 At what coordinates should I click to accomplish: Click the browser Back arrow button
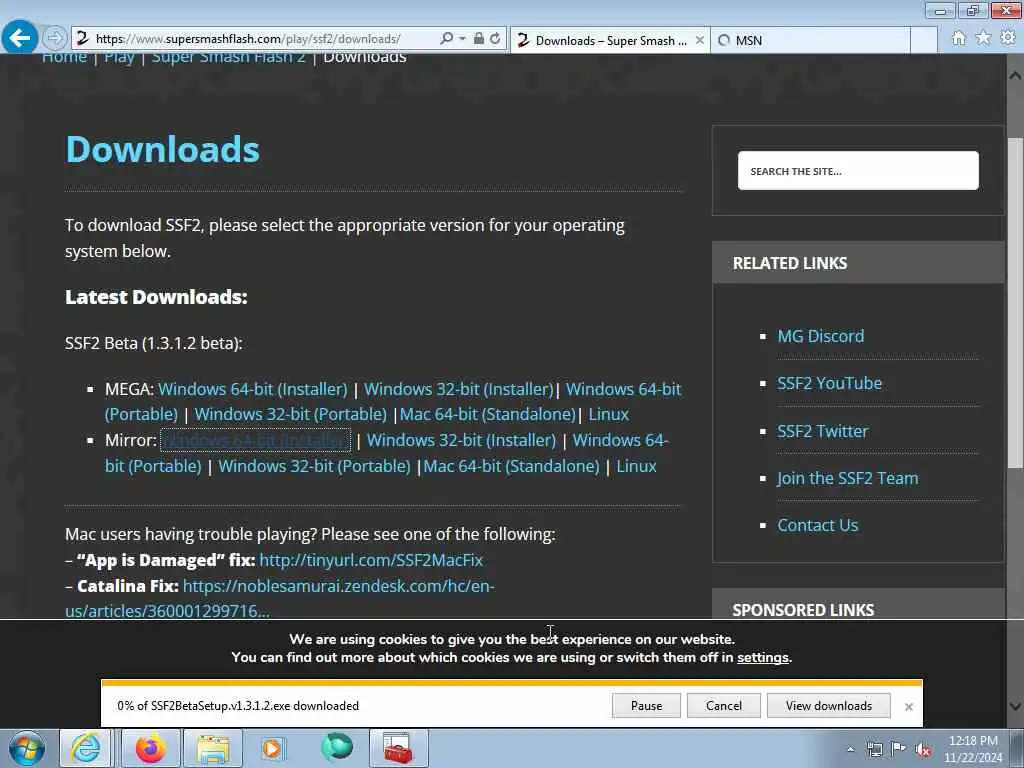click(x=20, y=38)
